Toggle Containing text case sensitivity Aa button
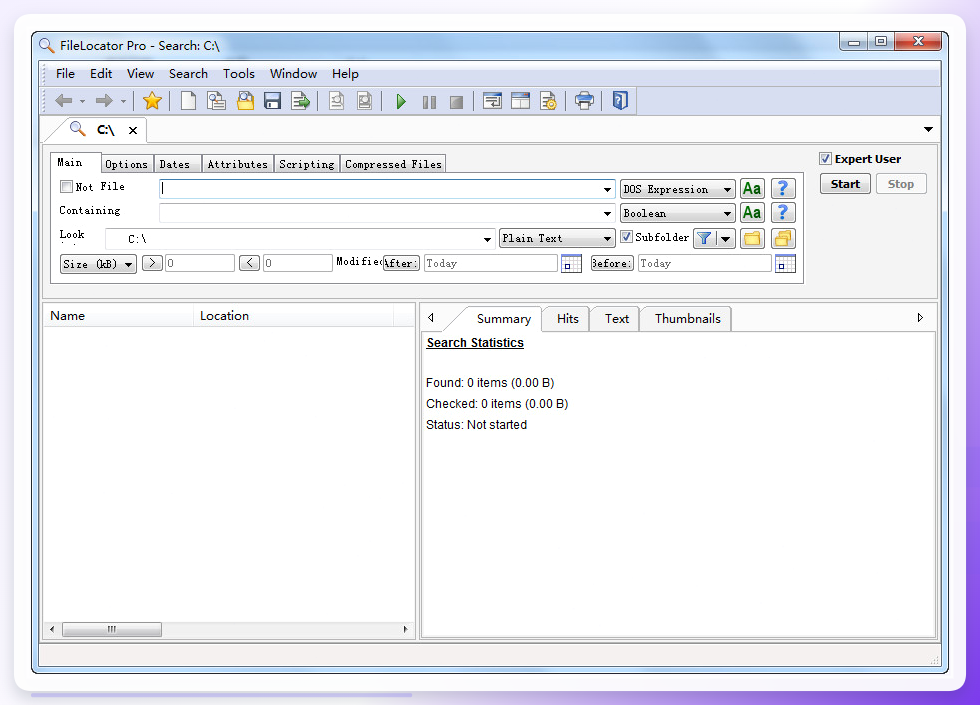 pos(752,212)
